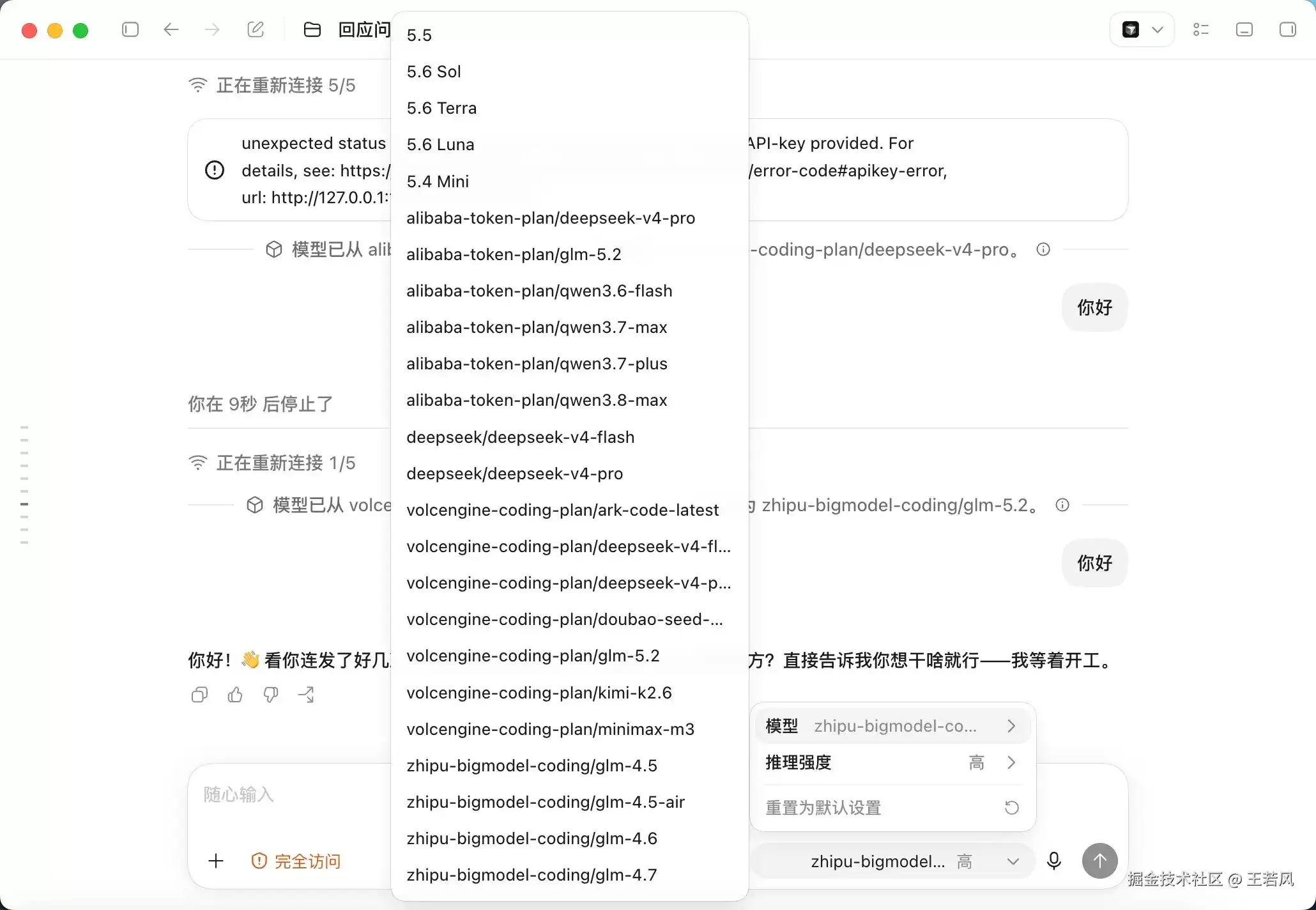Choose alibaba-token-plan/qwen3.7-plus
The image size is (1316, 910).
point(569,364)
